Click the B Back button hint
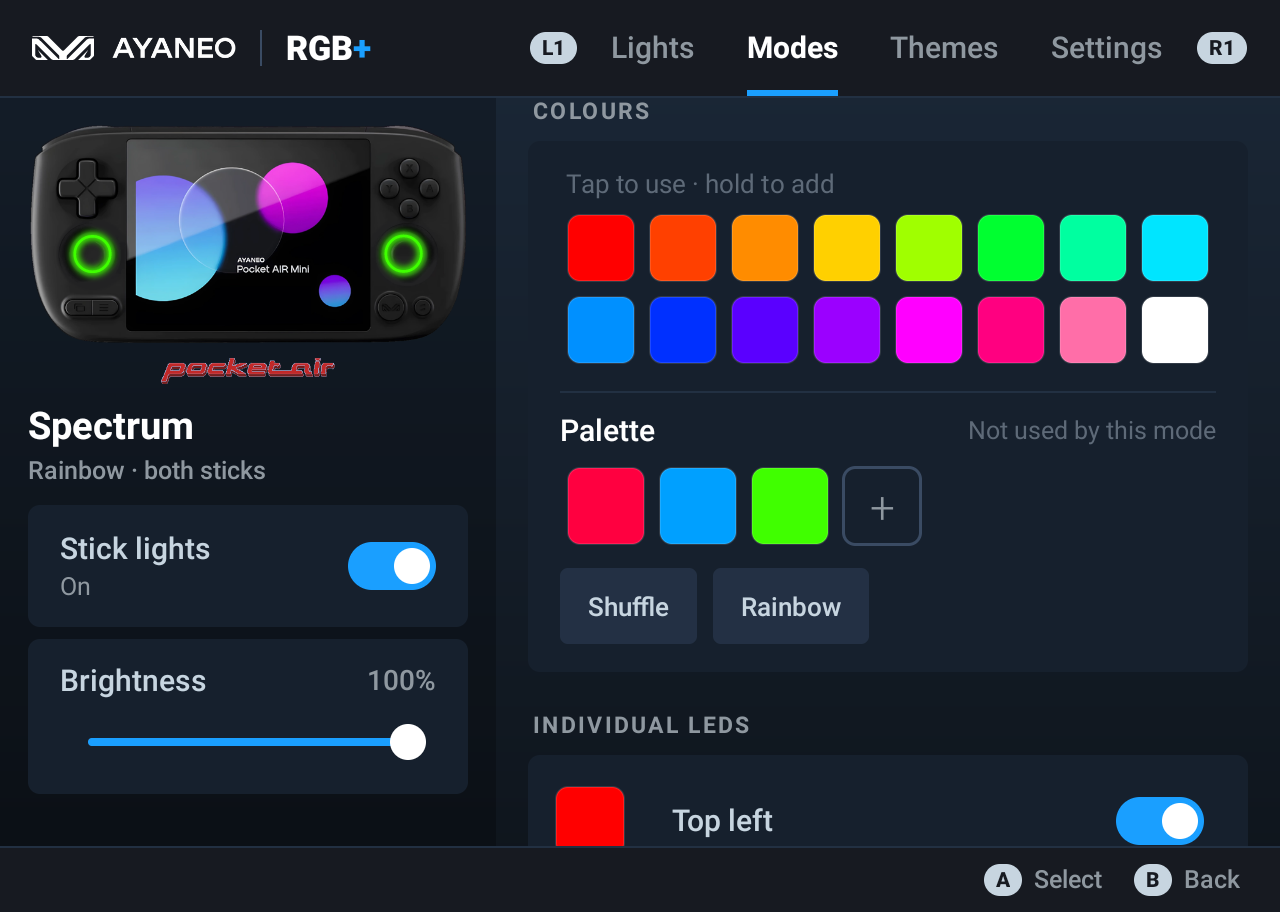 1187,880
